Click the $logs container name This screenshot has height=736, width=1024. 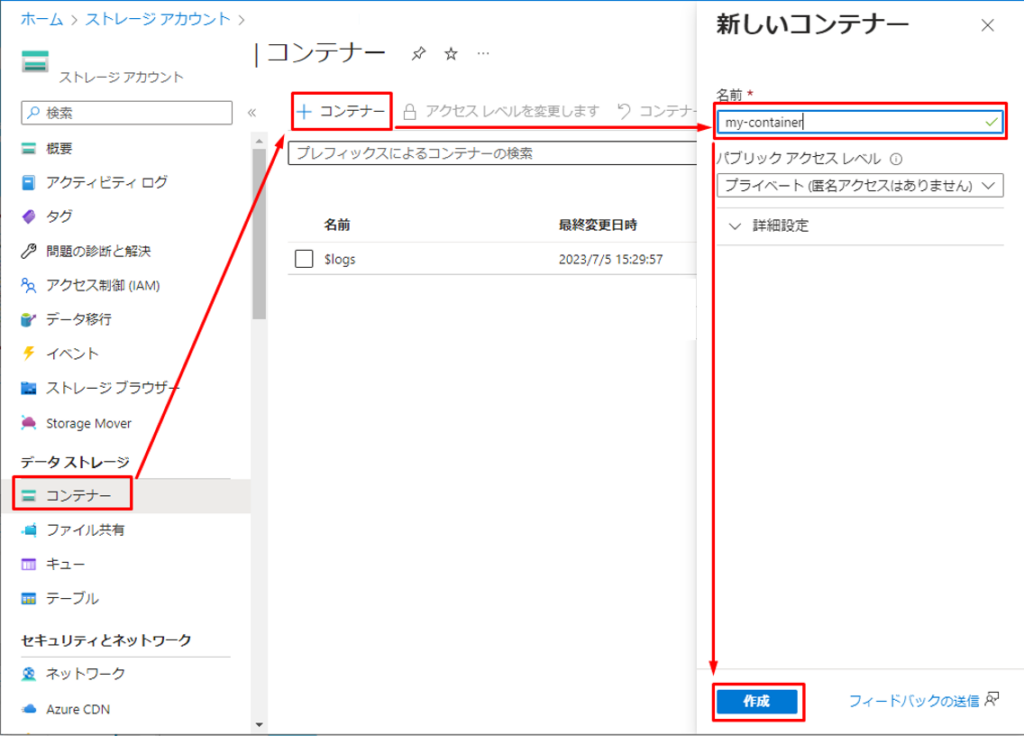[340, 259]
